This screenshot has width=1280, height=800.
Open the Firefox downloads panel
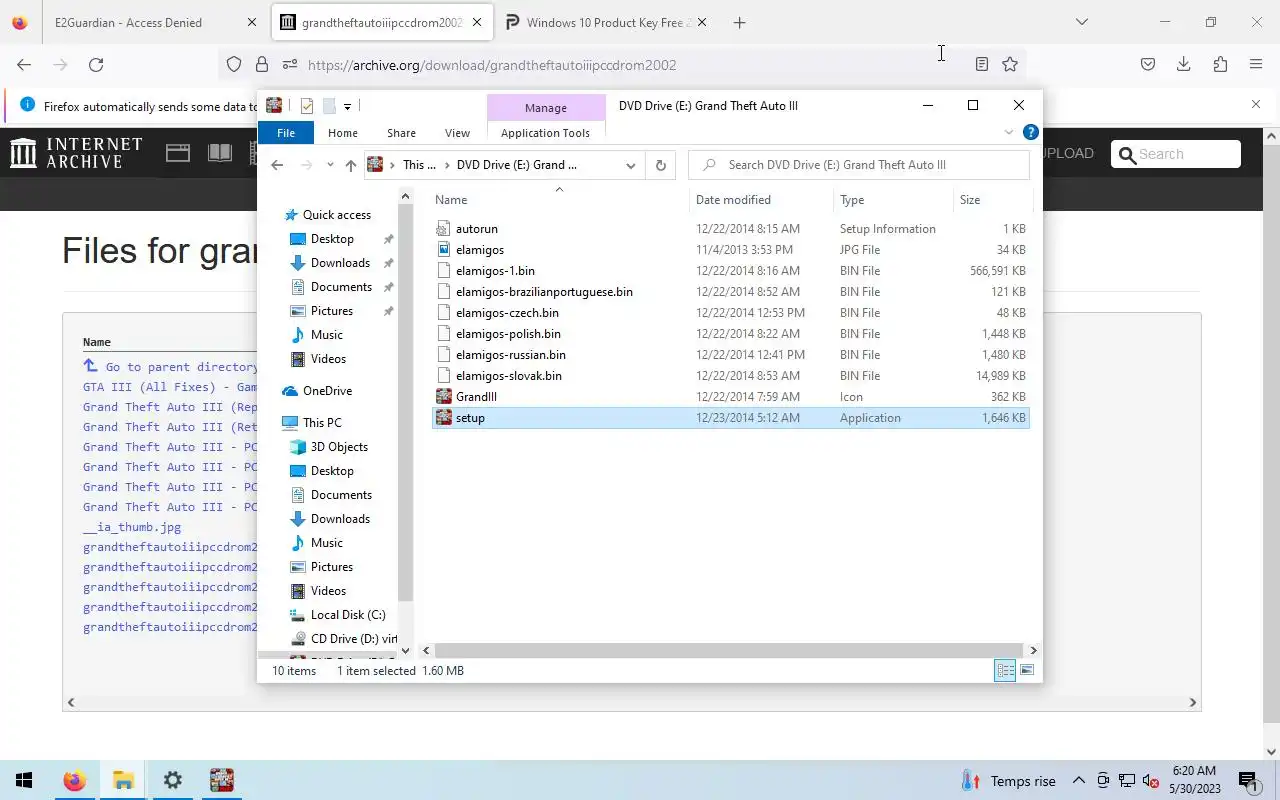(1183, 65)
